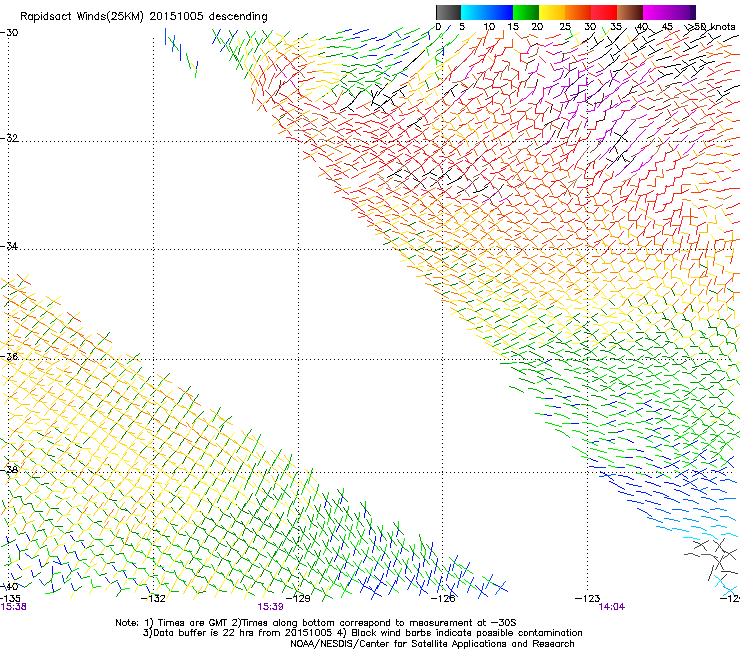
Task: Click the note line starting 'Note: 1) Times are GMT'
Action: 316,623
